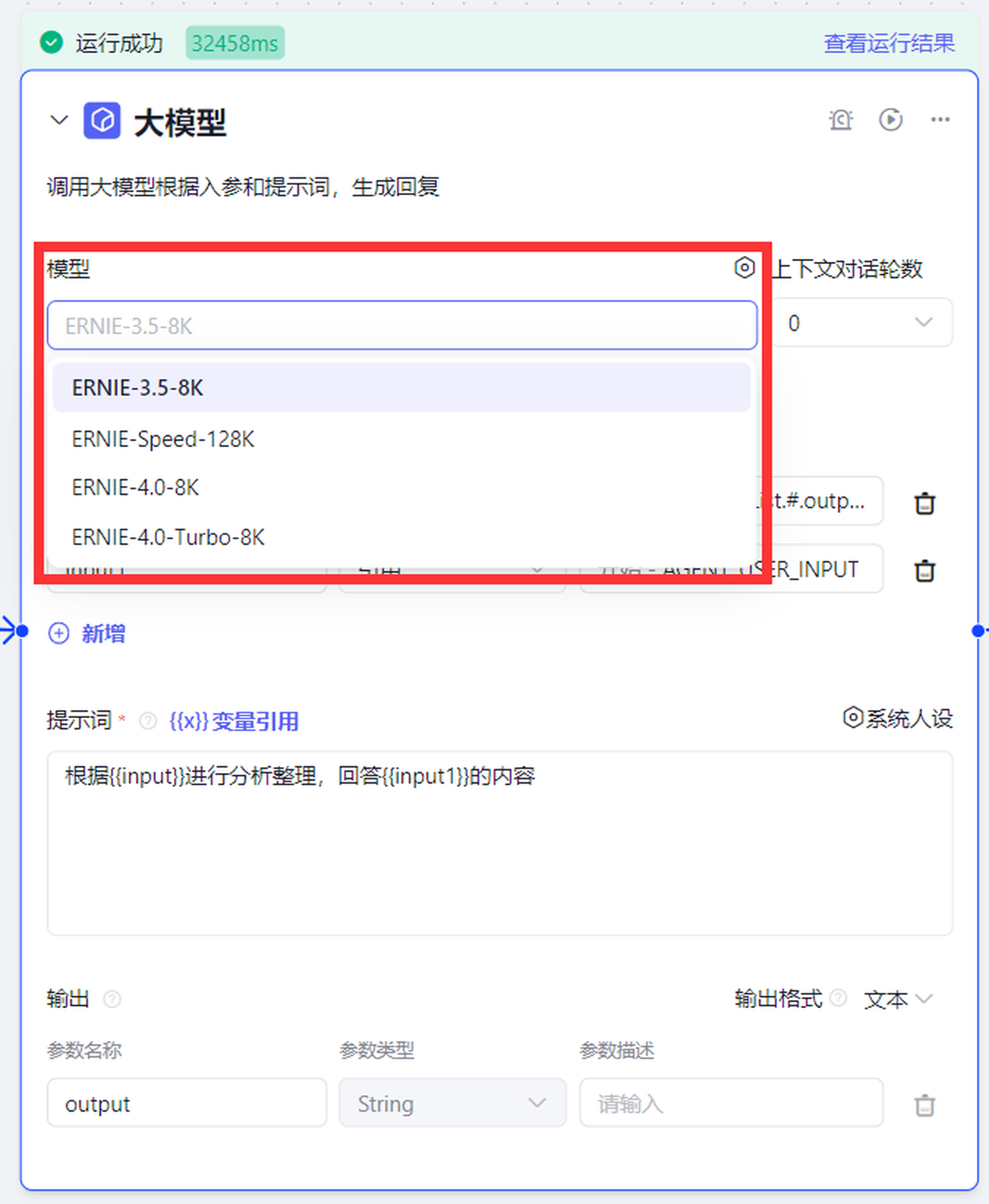Click the 参数名称 column header
Viewport: 989px width, 1204px height.
(x=85, y=1049)
